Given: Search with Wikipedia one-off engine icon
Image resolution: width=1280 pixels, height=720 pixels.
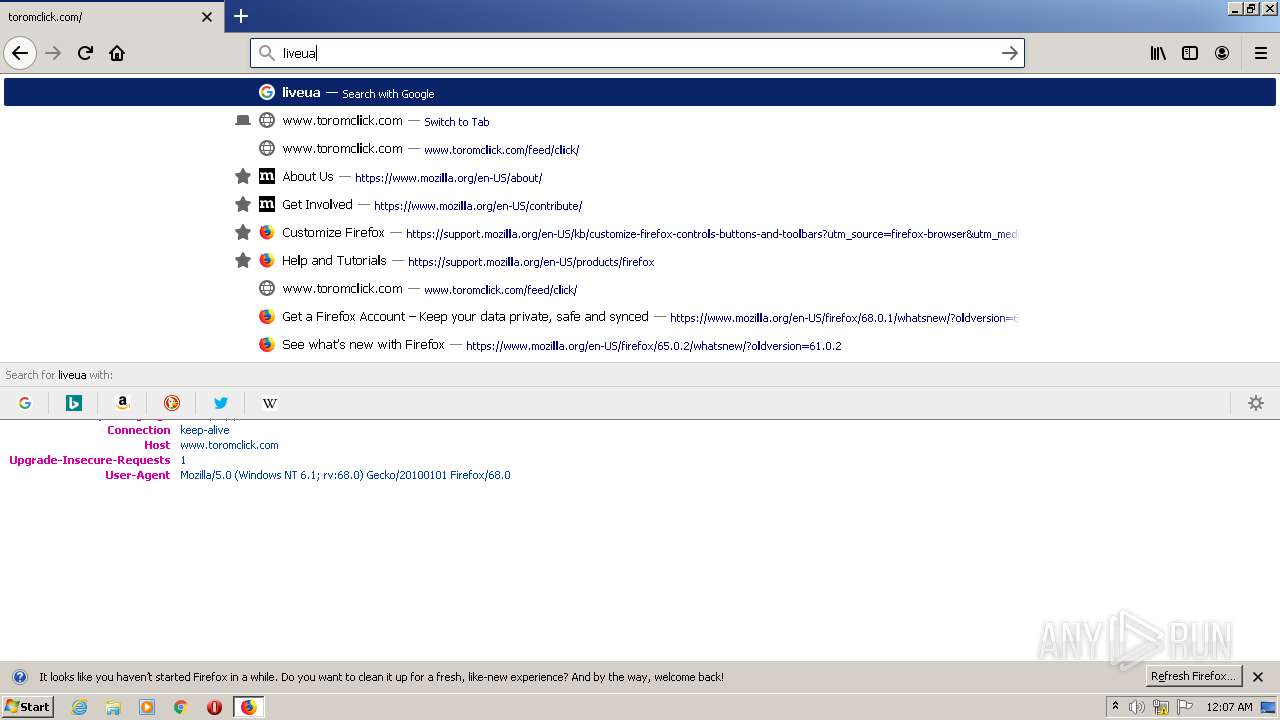Looking at the screenshot, I should click(x=270, y=403).
